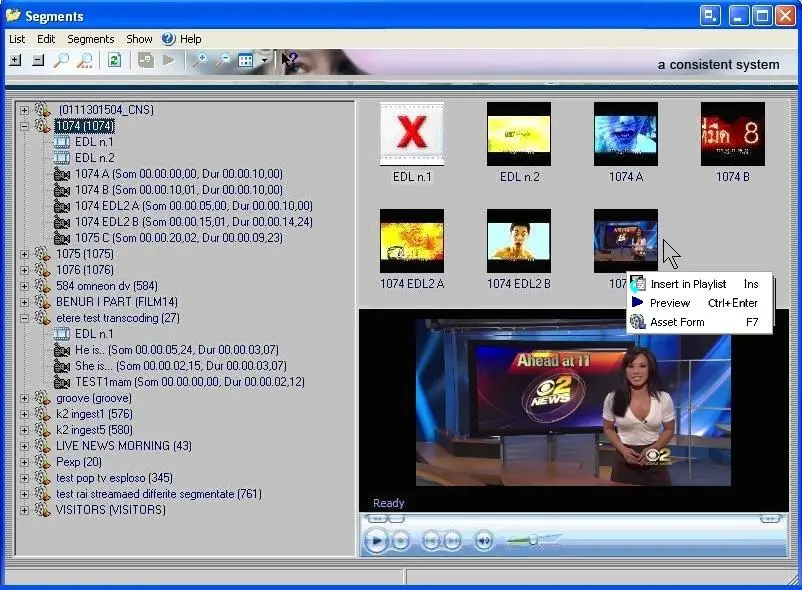Open the Segments menu
Image resolution: width=802 pixels, height=590 pixels.
coord(91,39)
